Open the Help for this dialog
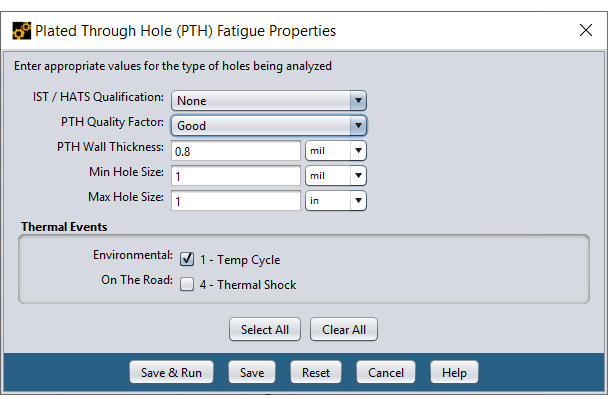 [x=454, y=372]
